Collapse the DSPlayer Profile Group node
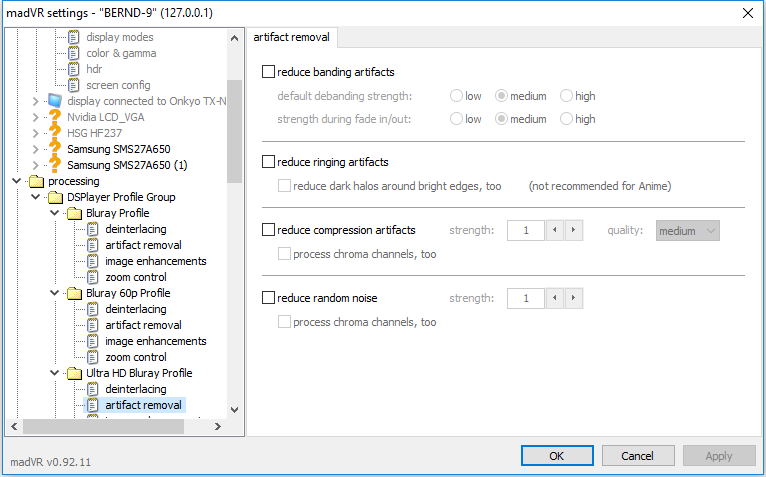 (36, 197)
